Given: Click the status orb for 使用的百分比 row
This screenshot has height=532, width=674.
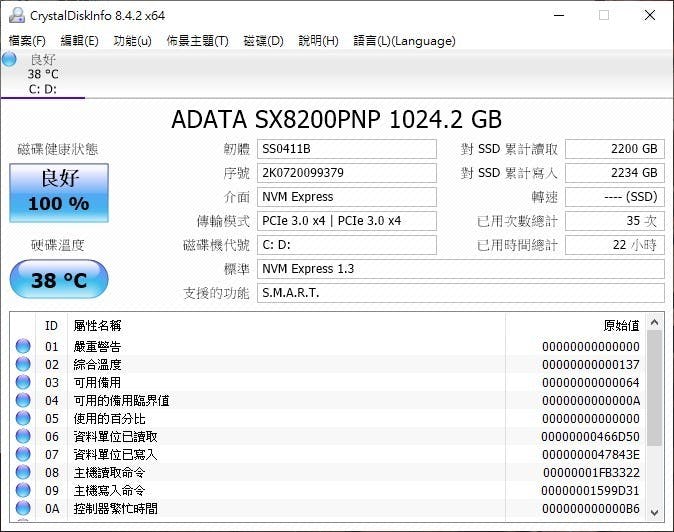Looking at the screenshot, I should click(x=23, y=419).
